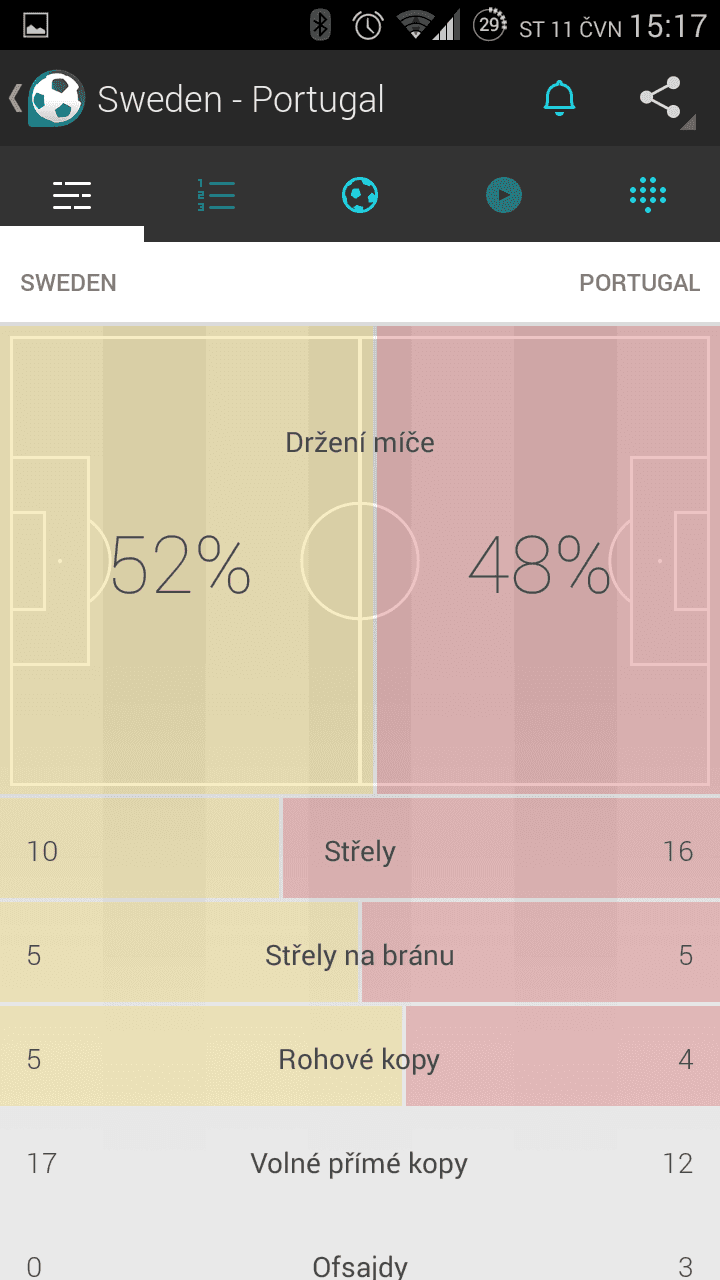Open the share menu
This screenshot has width=720, height=1280.
661,98
